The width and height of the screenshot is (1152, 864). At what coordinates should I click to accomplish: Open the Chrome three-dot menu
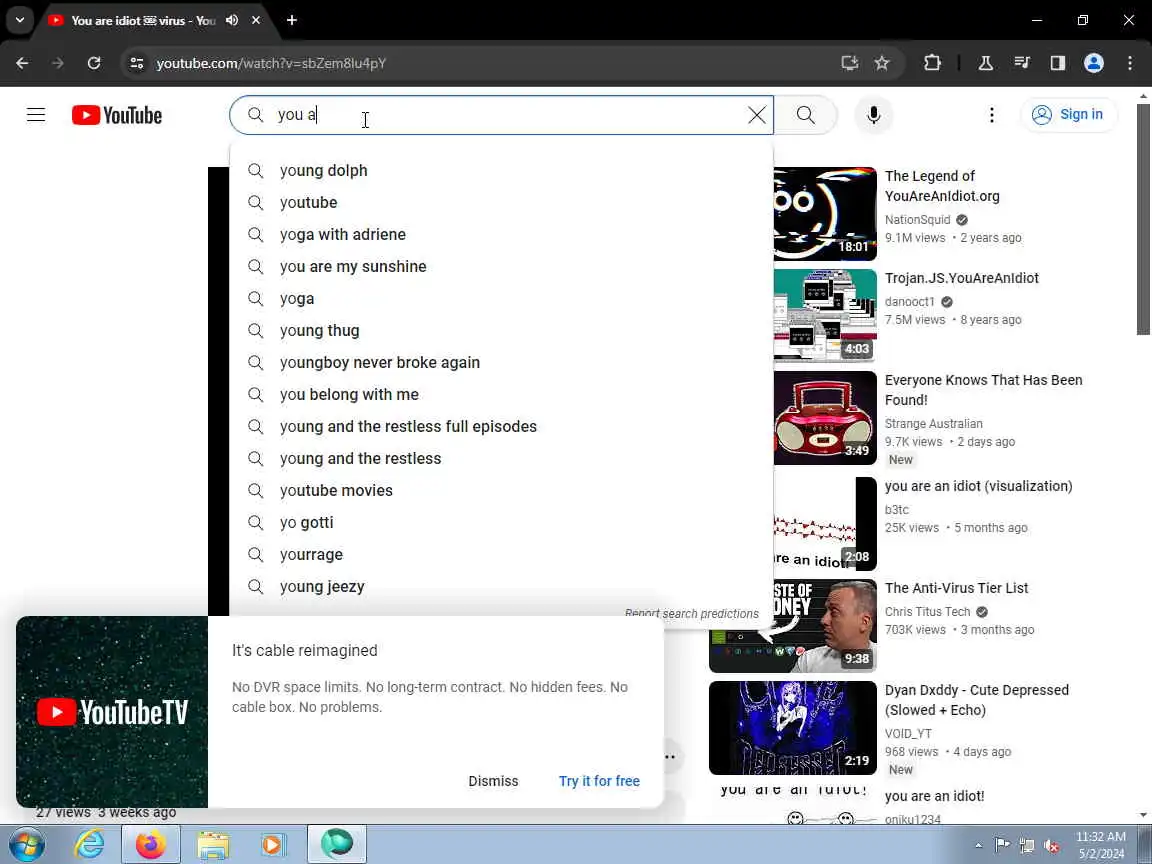tap(1130, 63)
